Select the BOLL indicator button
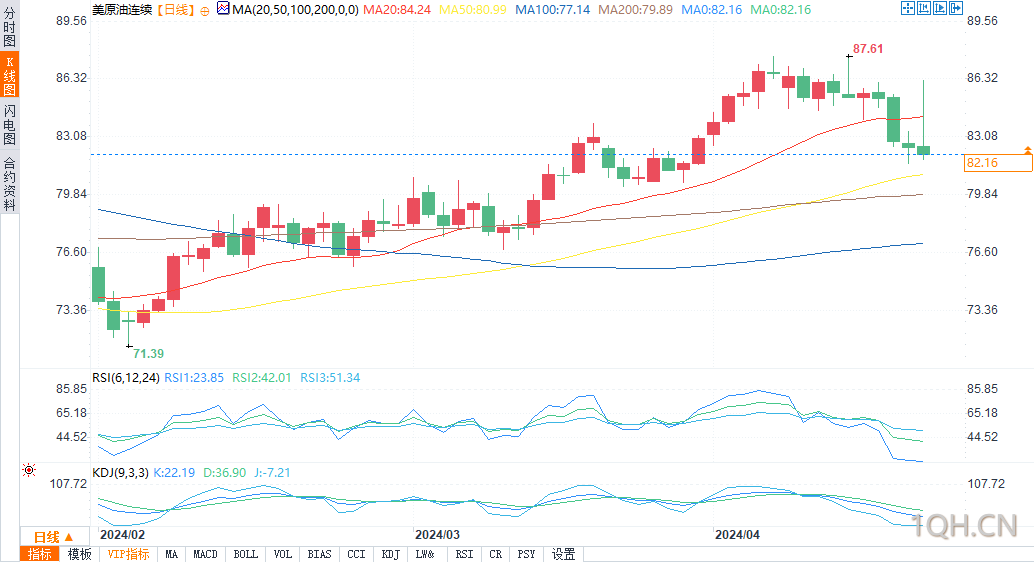 click(x=245, y=554)
